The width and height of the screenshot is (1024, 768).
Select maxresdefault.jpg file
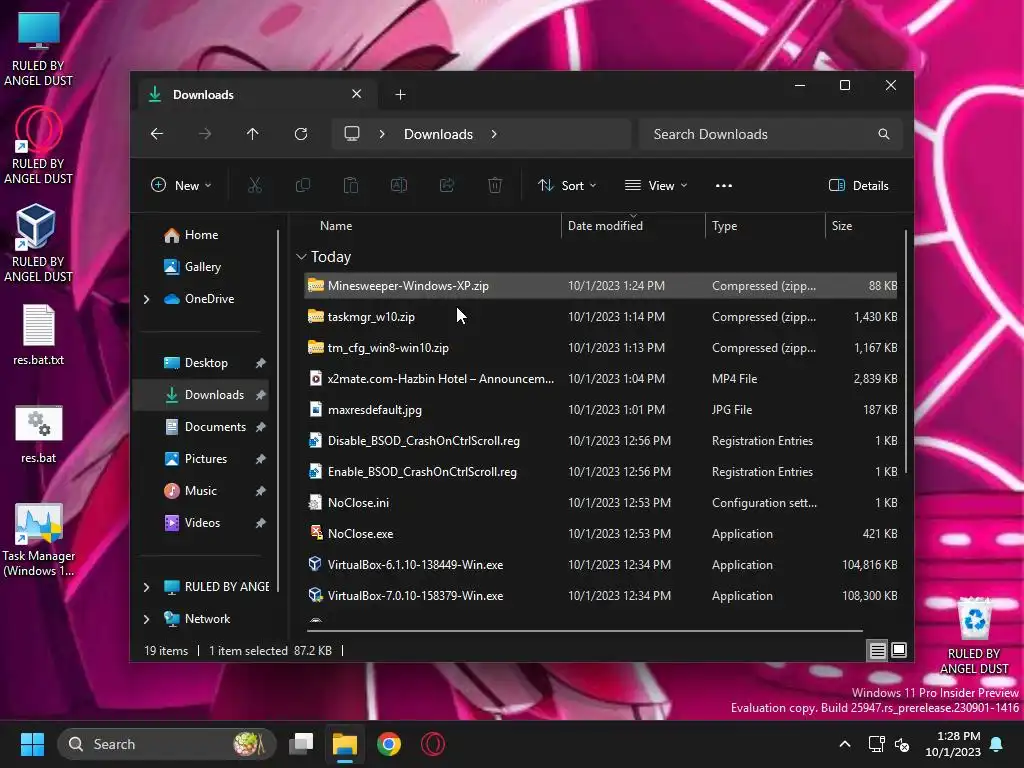point(601,409)
